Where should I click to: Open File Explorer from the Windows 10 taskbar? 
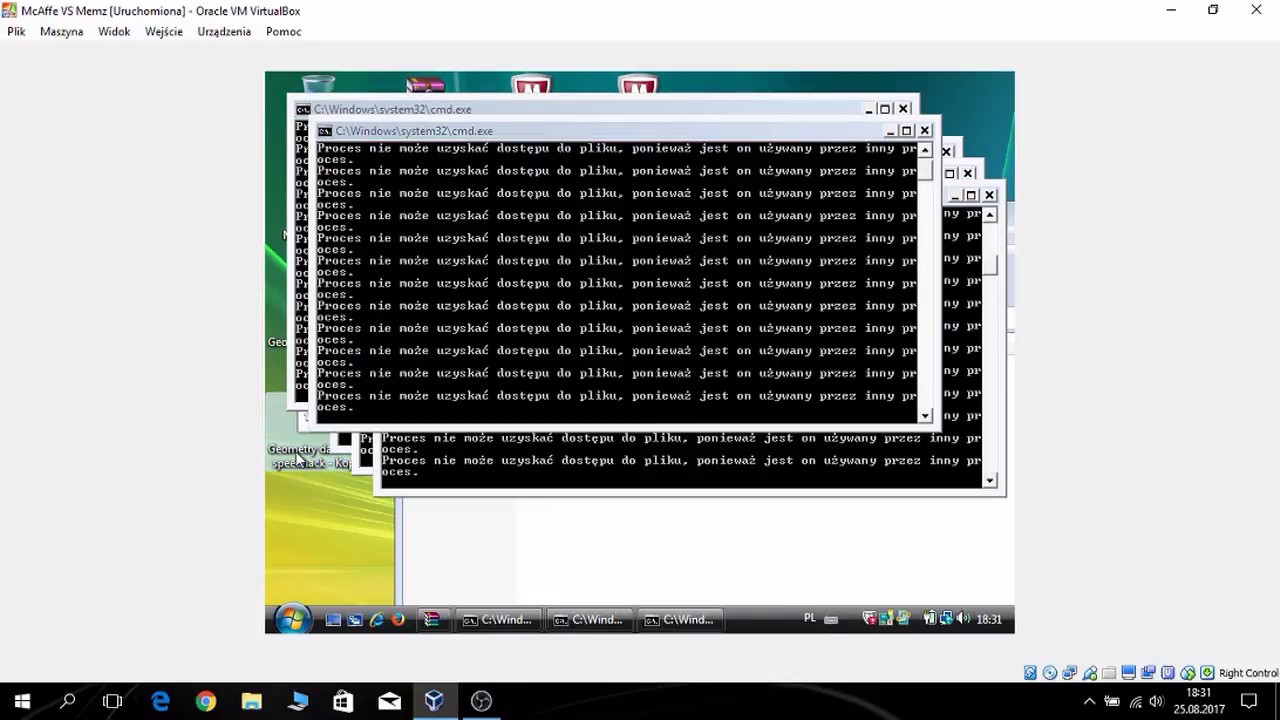click(251, 701)
